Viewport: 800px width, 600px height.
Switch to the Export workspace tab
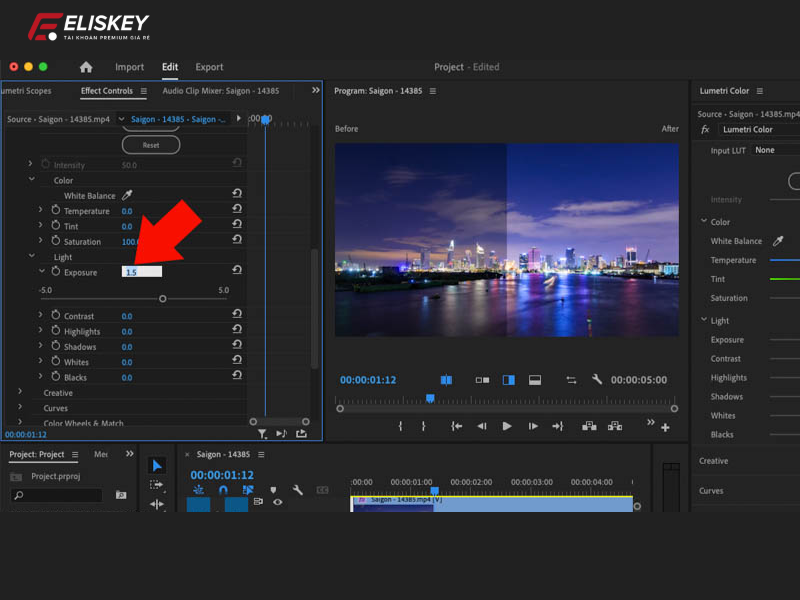pyautogui.click(x=209, y=67)
